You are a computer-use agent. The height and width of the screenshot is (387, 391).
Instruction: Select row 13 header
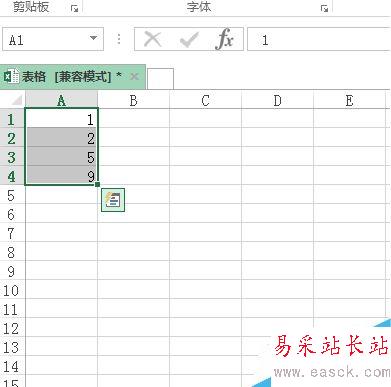pos(12,346)
